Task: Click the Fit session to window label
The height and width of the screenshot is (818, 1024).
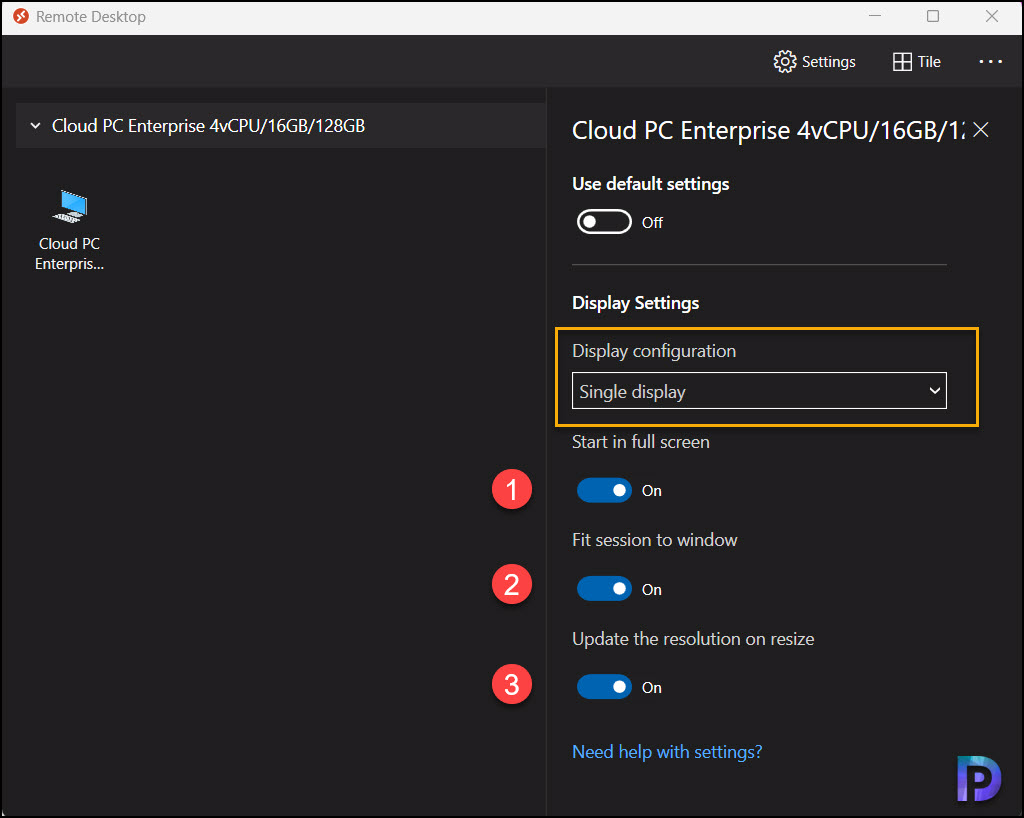Action: pyautogui.click(x=654, y=540)
